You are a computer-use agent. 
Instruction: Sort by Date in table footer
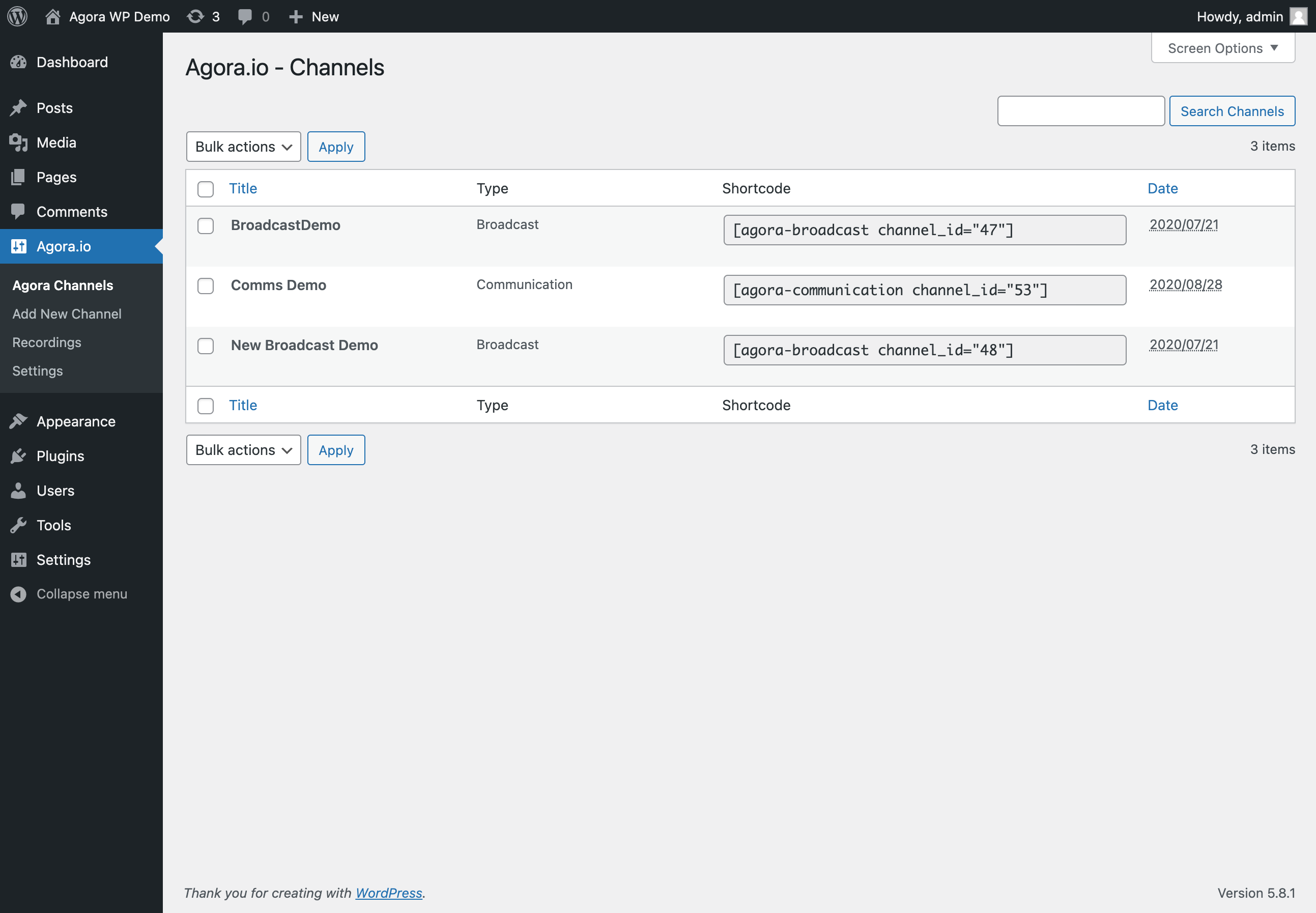[x=1163, y=405]
